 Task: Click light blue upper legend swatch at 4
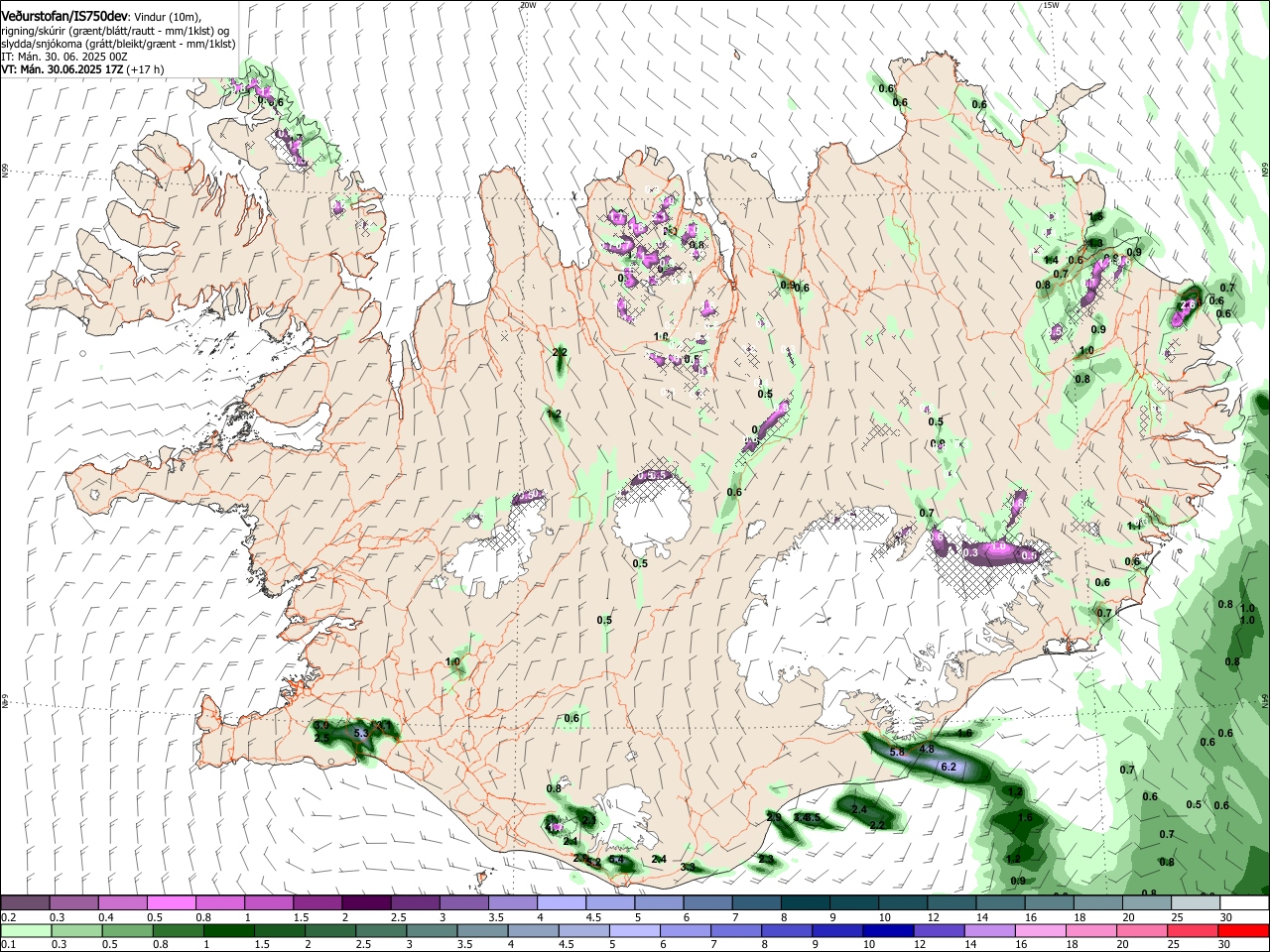[560, 902]
